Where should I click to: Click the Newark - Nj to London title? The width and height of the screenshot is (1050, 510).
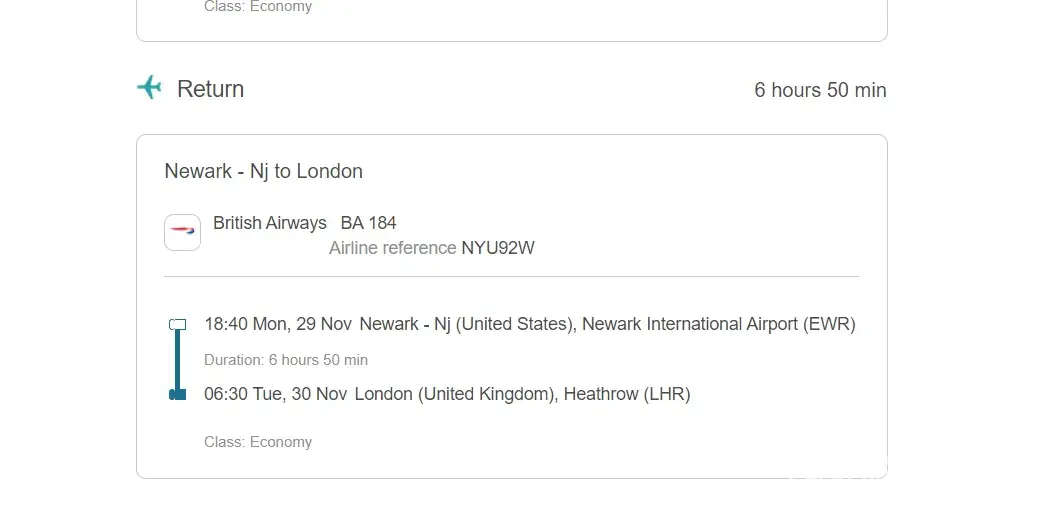coord(263,171)
